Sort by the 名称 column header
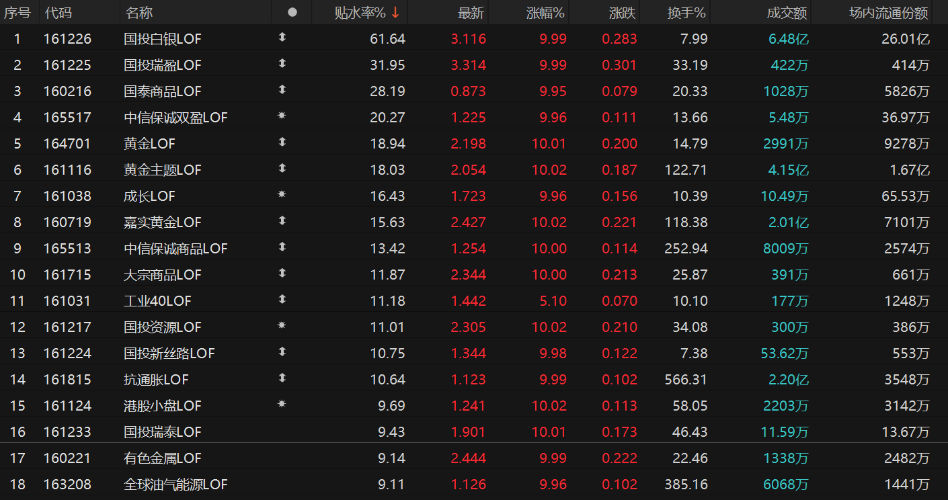 tap(139, 12)
